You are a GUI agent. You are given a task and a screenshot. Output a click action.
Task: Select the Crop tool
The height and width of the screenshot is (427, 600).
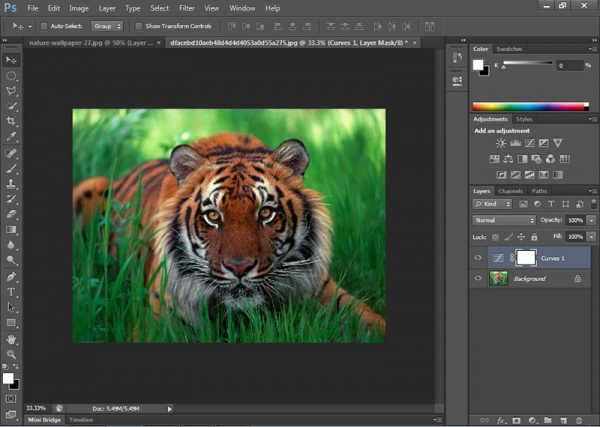(12, 121)
